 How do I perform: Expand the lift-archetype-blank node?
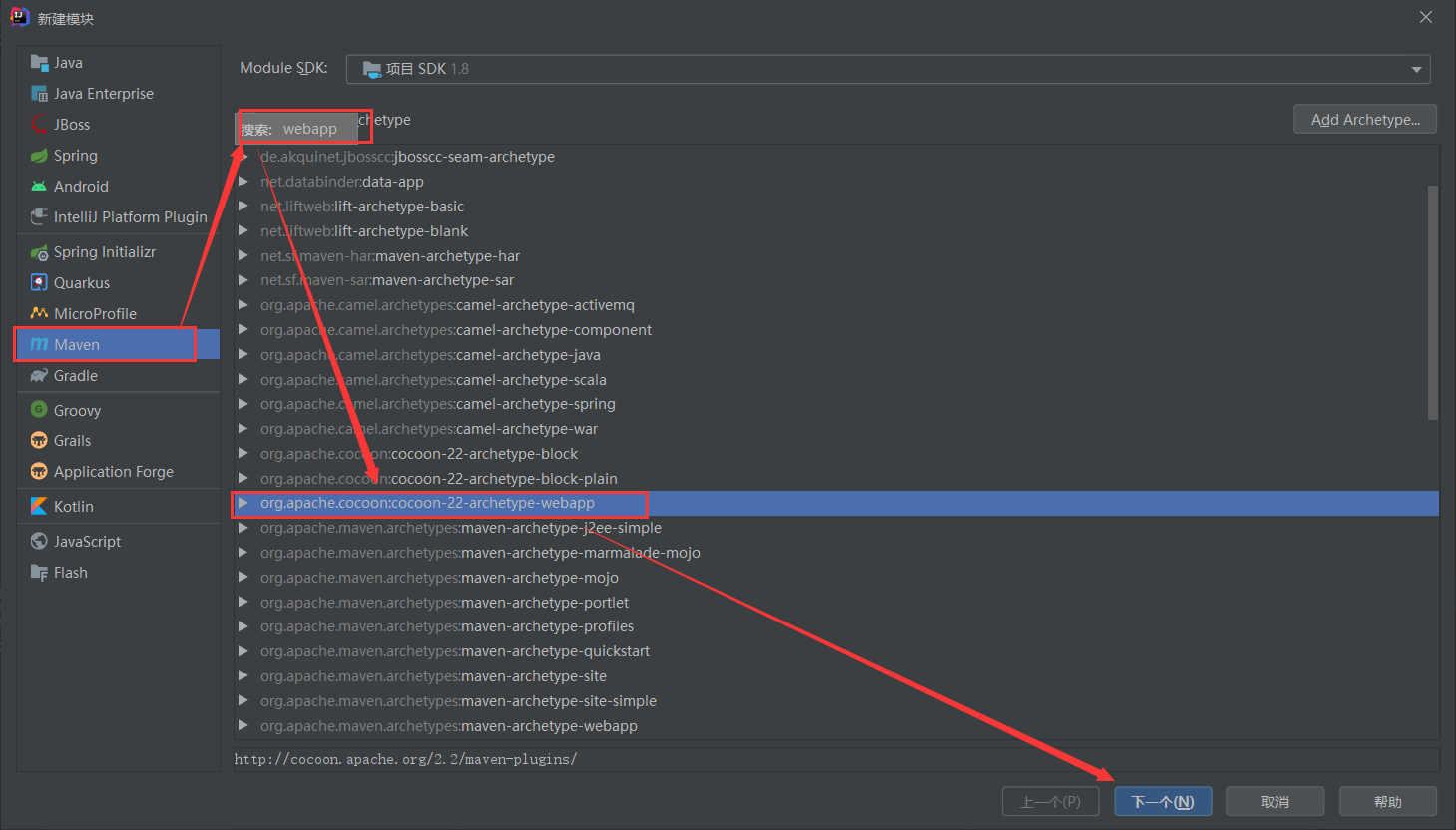[x=243, y=231]
